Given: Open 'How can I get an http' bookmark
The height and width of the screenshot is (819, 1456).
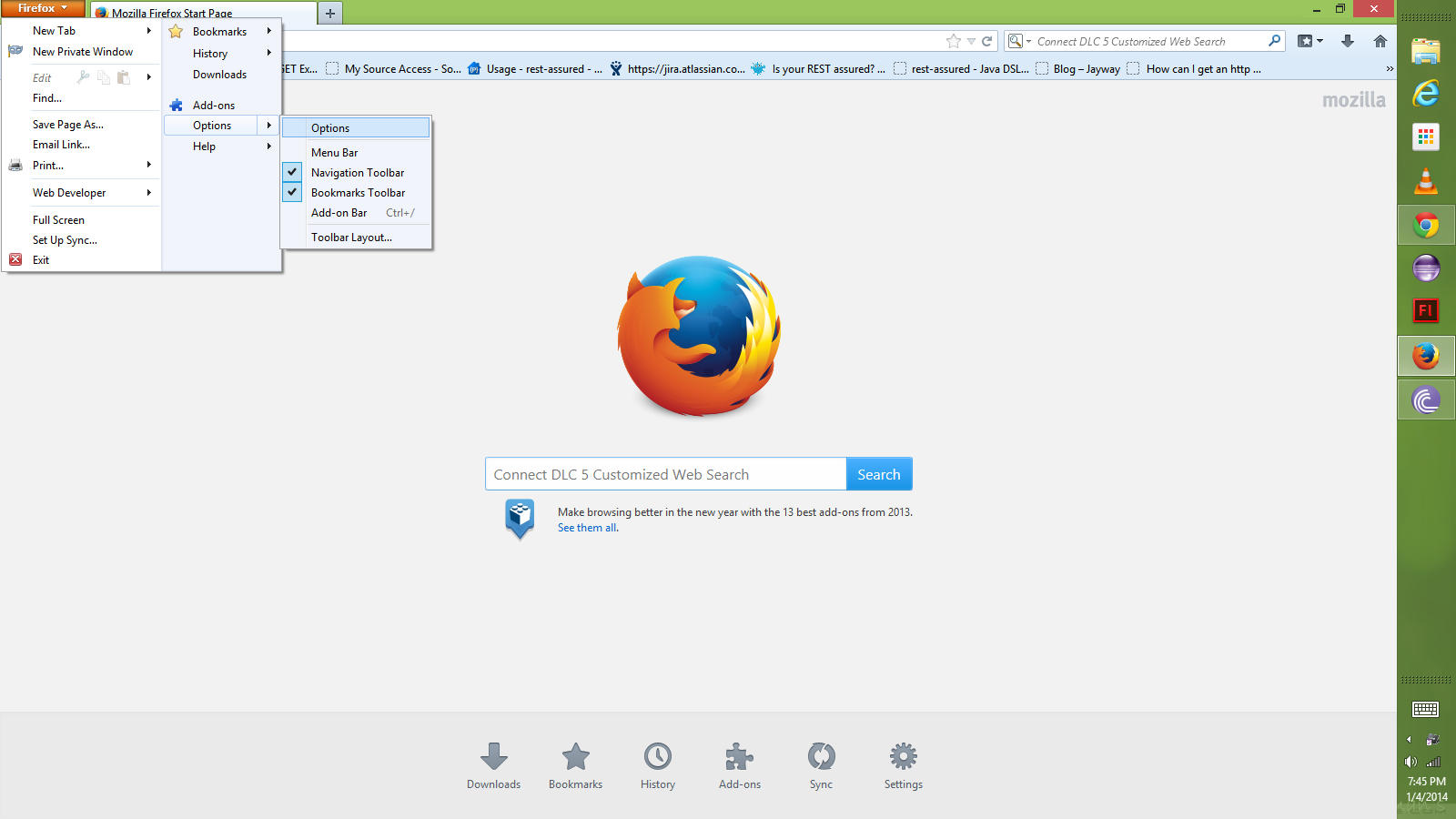Looking at the screenshot, I should (1194, 68).
